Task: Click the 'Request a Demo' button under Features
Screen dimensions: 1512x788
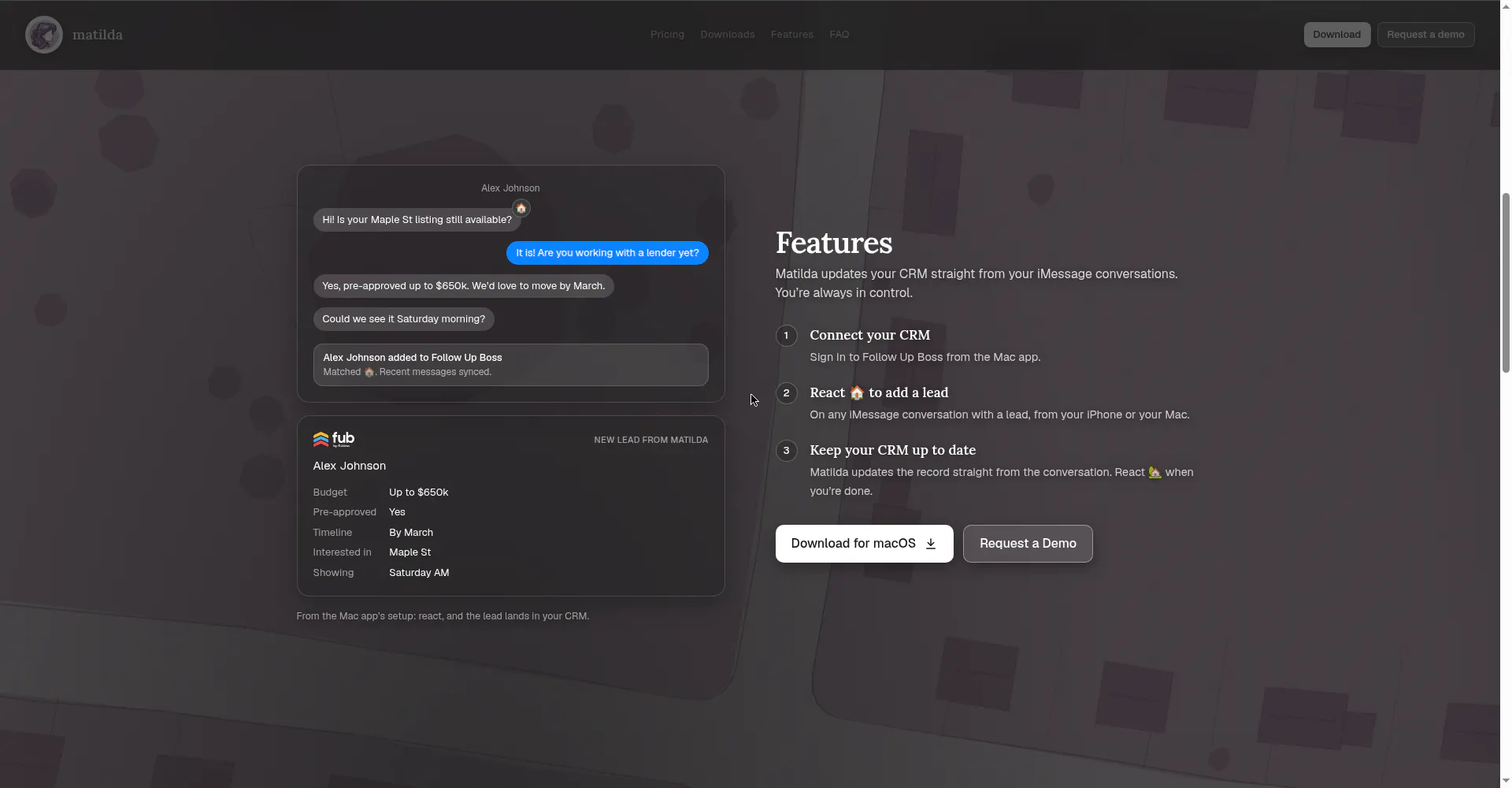Action: 1028,544
